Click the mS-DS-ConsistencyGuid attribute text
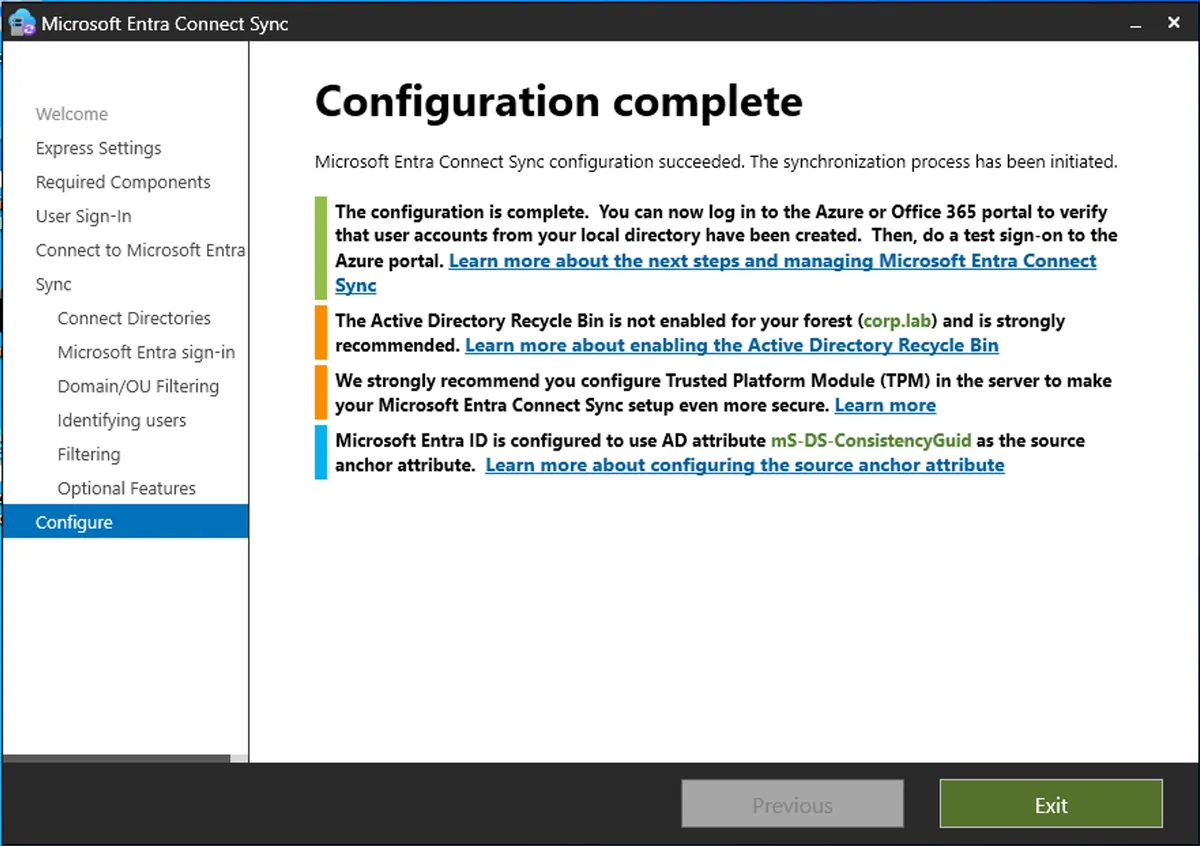The height and width of the screenshot is (846, 1200). point(871,441)
